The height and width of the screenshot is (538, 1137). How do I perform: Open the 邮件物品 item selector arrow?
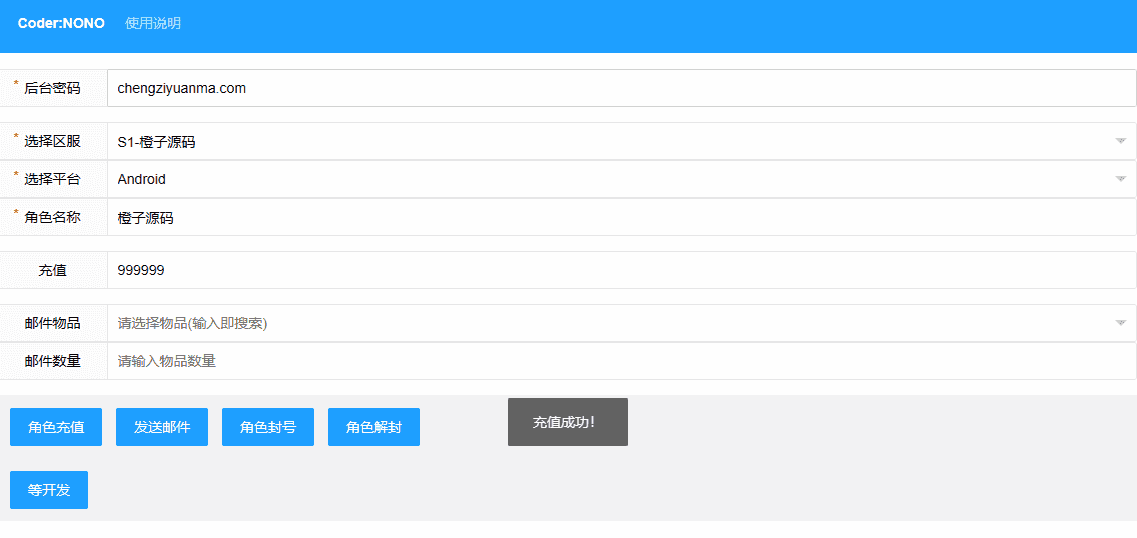click(x=1120, y=323)
